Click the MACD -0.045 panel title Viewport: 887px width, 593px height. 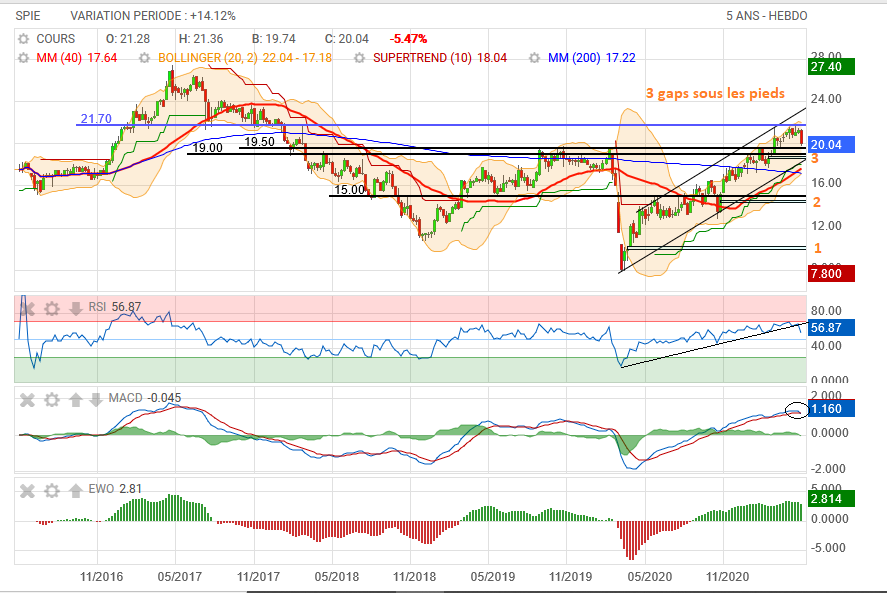click(x=145, y=398)
